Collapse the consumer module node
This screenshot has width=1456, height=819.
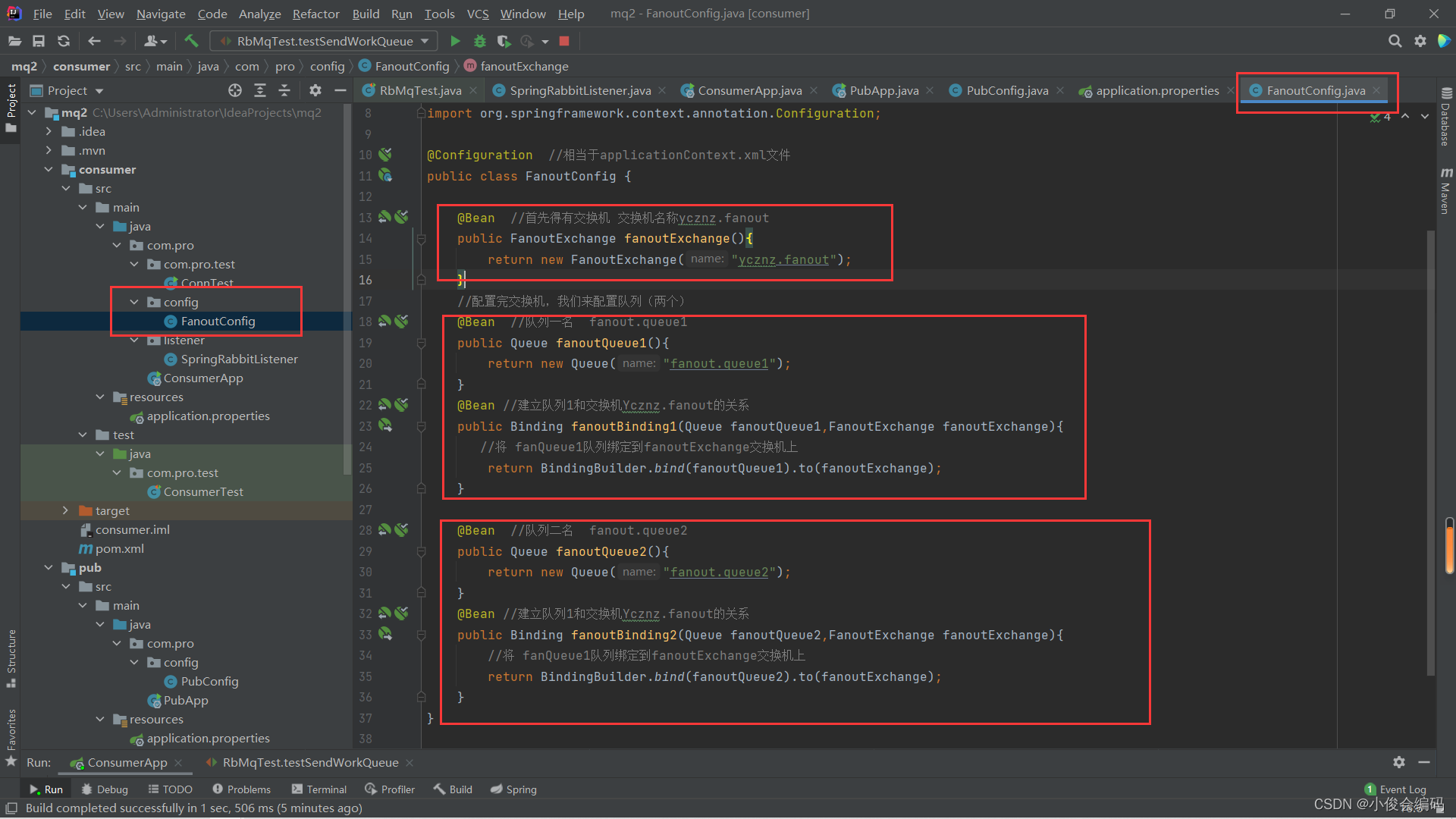[x=49, y=169]
